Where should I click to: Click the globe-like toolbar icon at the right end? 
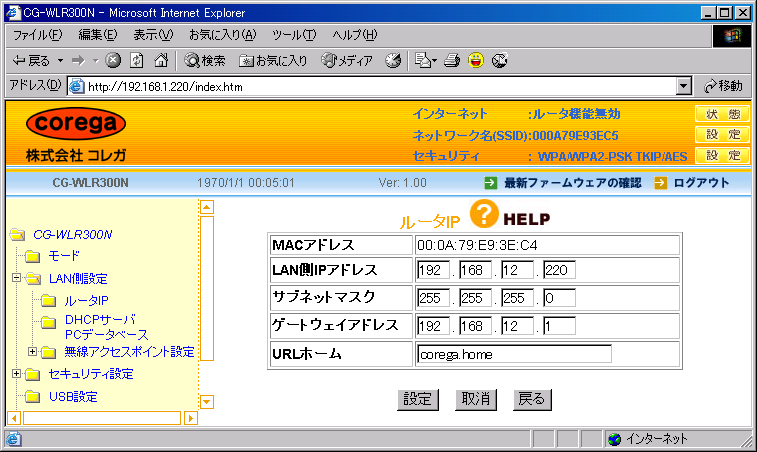(x=500, y=60)
